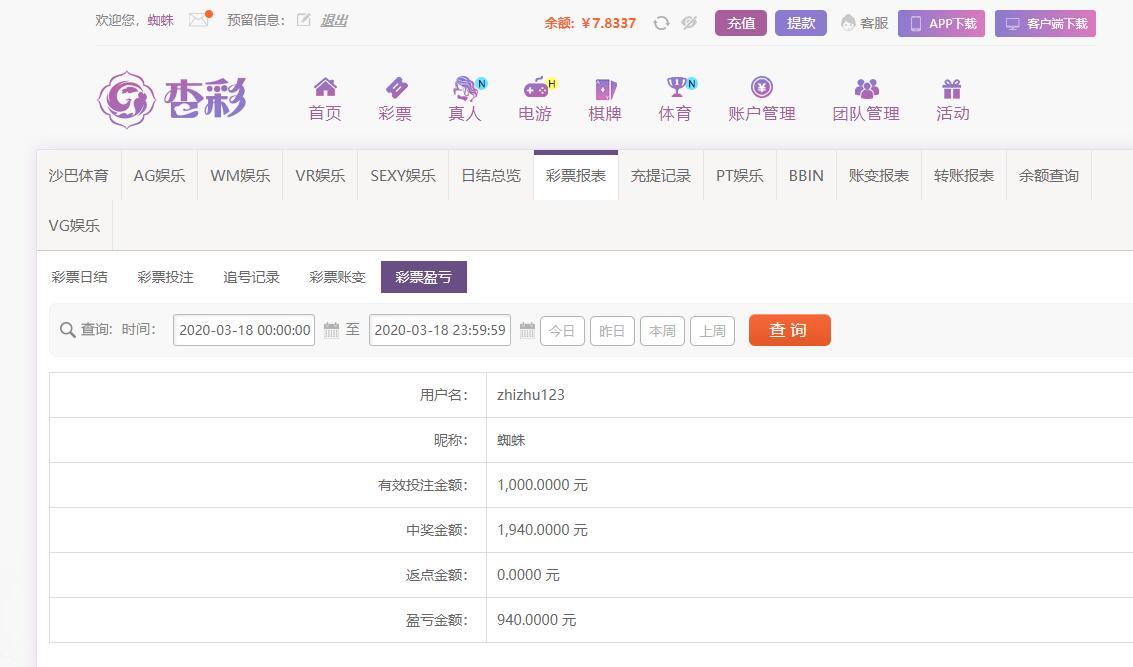The image size is (1133, 667).
Task: Click the 充值 recharge button
Action: tap(741, 23)
